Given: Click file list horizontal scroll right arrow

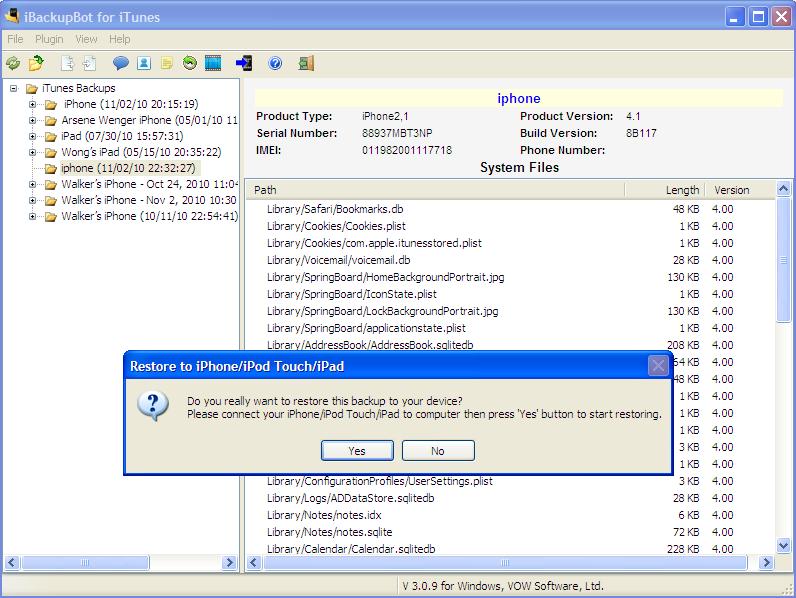Looking at the screenshot, I should pyautogui.click(x=766, y=562).
